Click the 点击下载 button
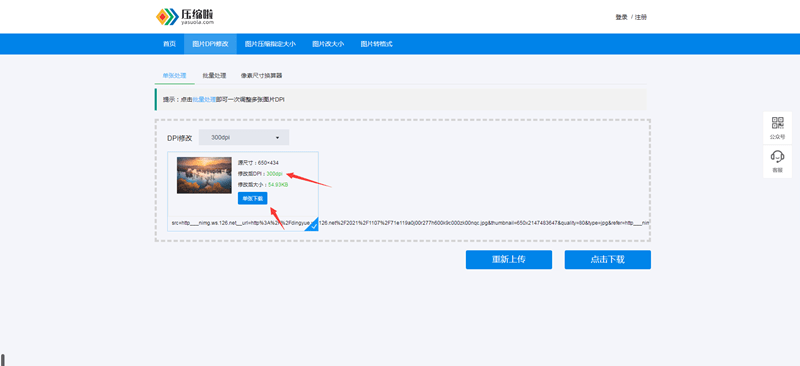This screenshot has width=800, height=366. [x=608, y=259]
